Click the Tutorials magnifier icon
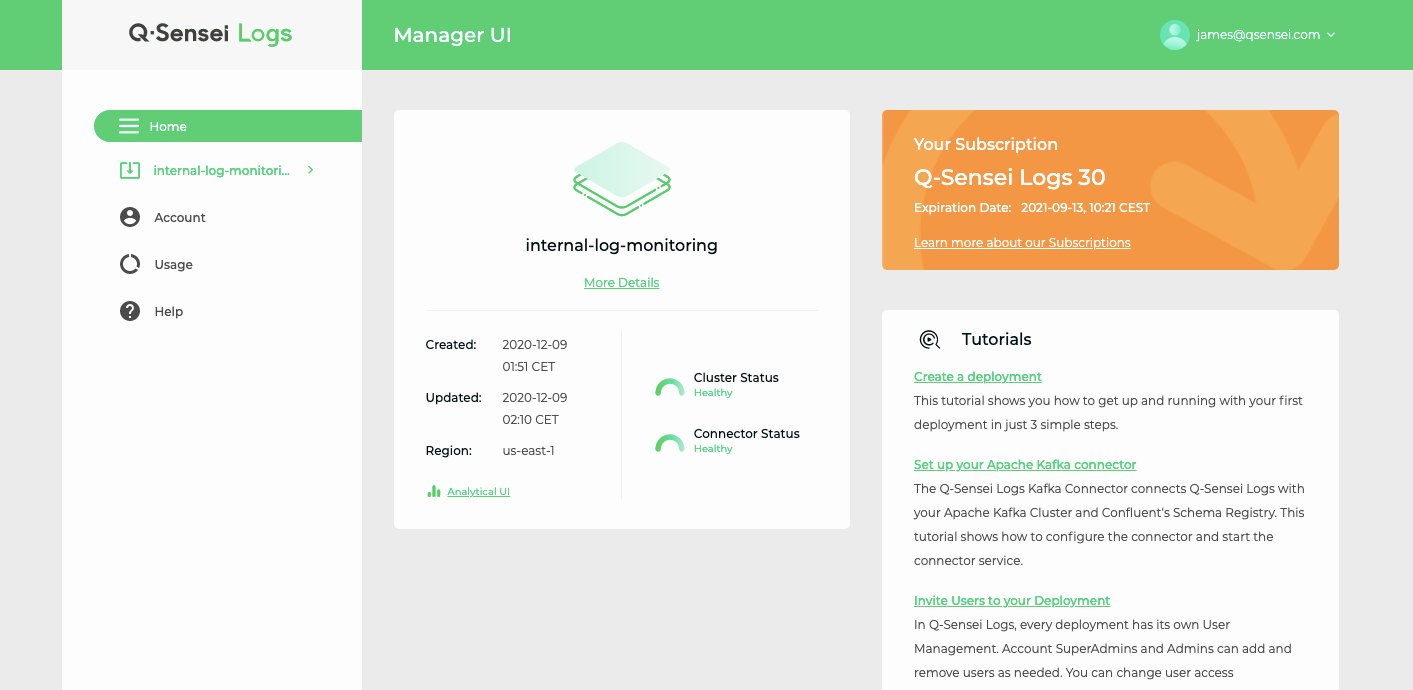1413x690 pixels. click(x=930, y=340)
